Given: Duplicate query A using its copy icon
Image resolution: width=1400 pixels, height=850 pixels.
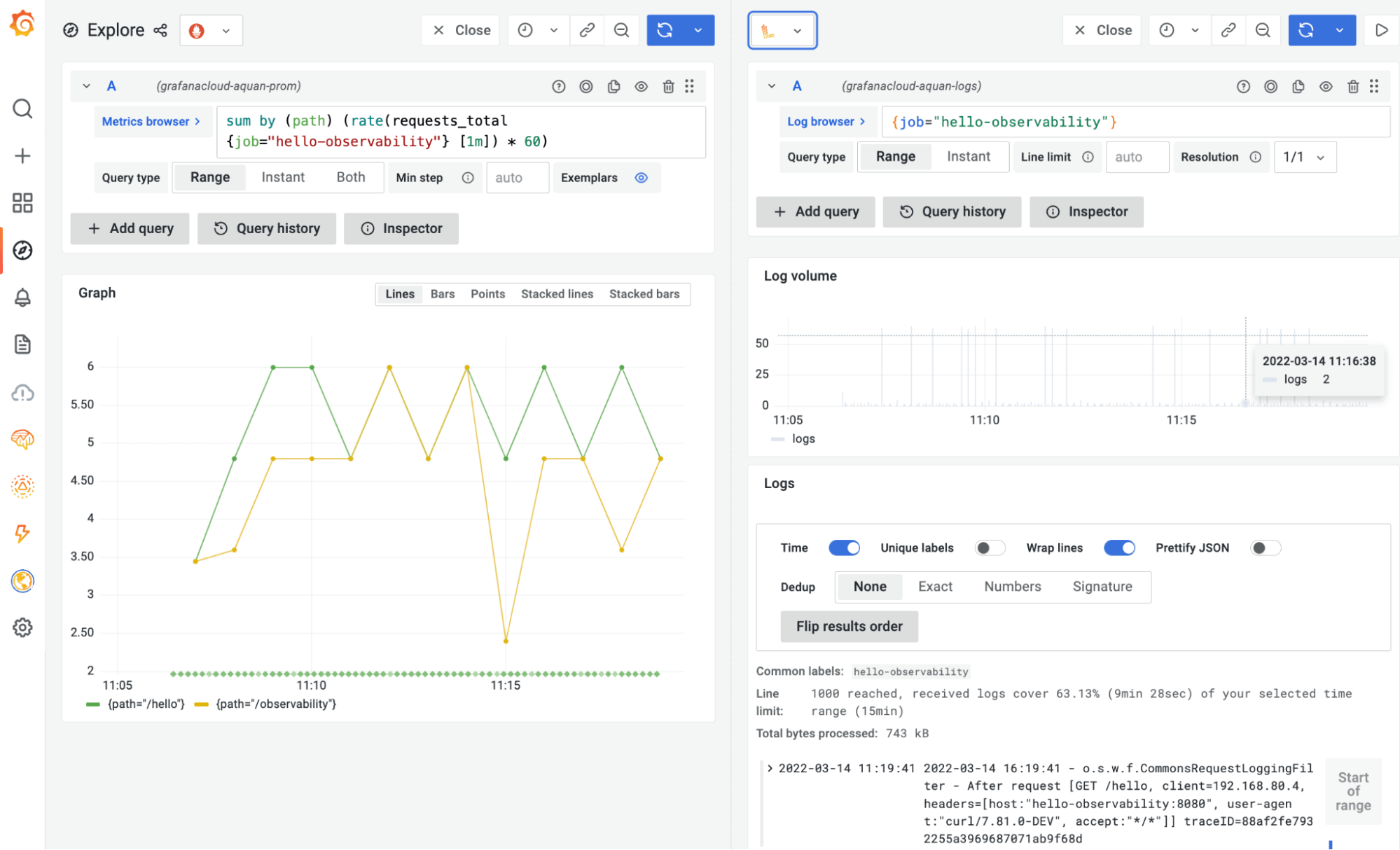Looking at the screenshot, I should 614,85.
